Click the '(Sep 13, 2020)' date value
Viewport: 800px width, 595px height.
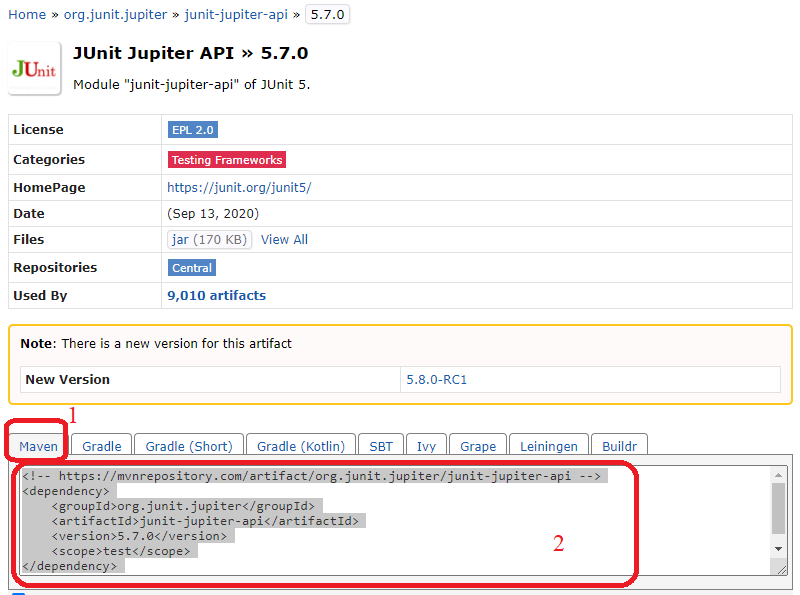(213, 213)
